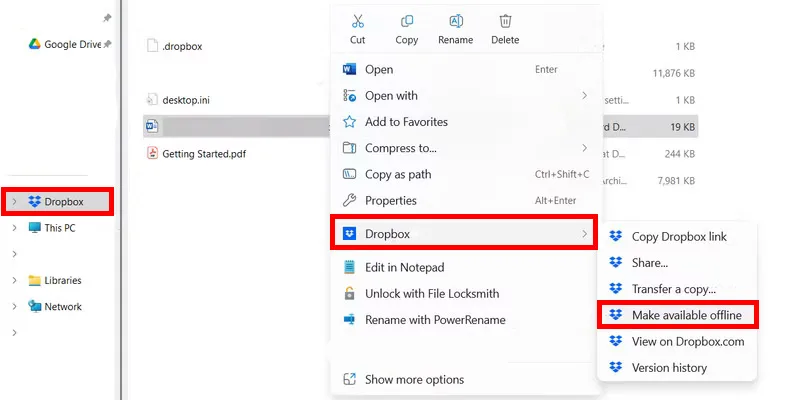Expand the Network tree node
Screen dimensions: 800x400
coord(14,306)
